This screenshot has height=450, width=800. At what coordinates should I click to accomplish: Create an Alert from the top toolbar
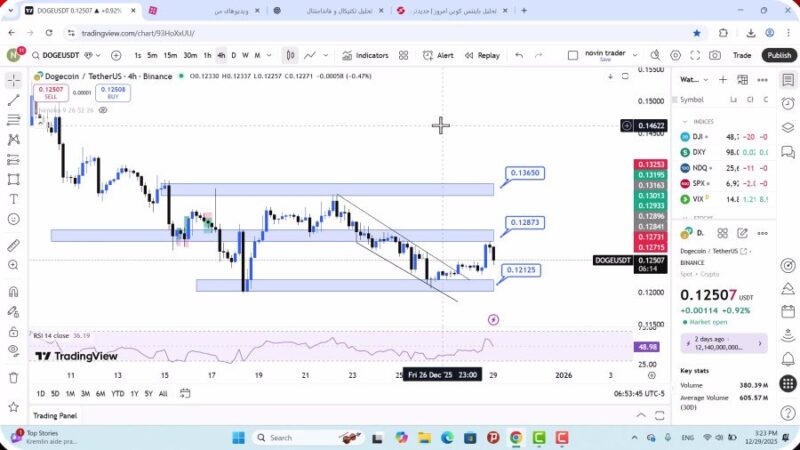point(438,55)
